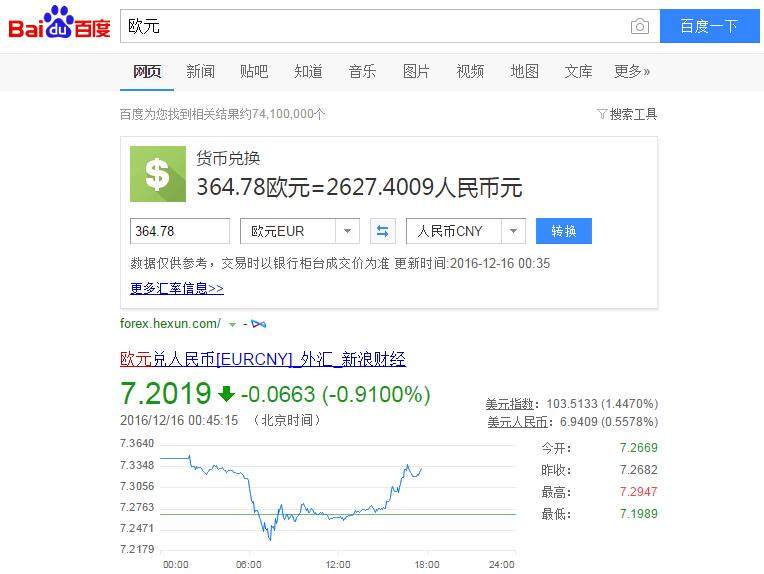Viewport: 764px width, 574px height.
Task: Click the result count text 74,100,000个
Action: click(x=288, y=114)
